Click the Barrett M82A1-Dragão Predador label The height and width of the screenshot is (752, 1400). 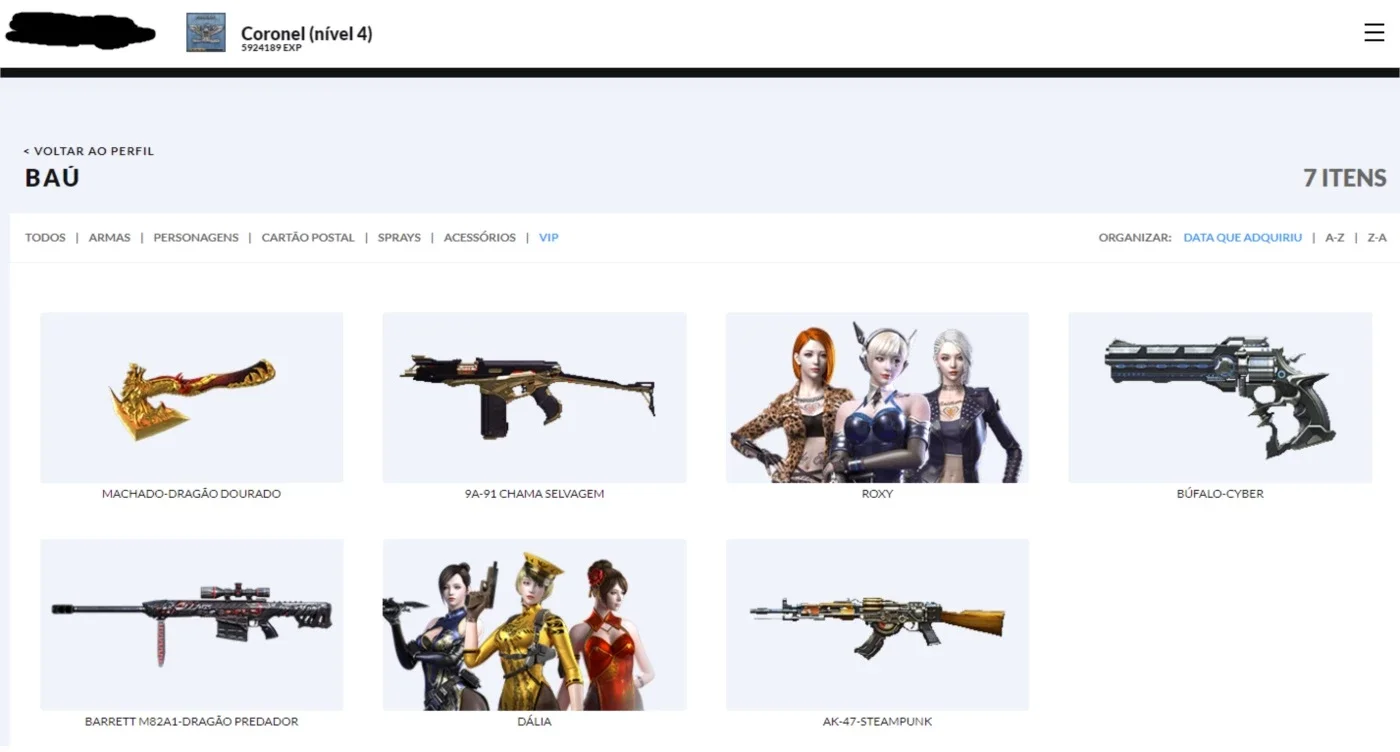192,721
